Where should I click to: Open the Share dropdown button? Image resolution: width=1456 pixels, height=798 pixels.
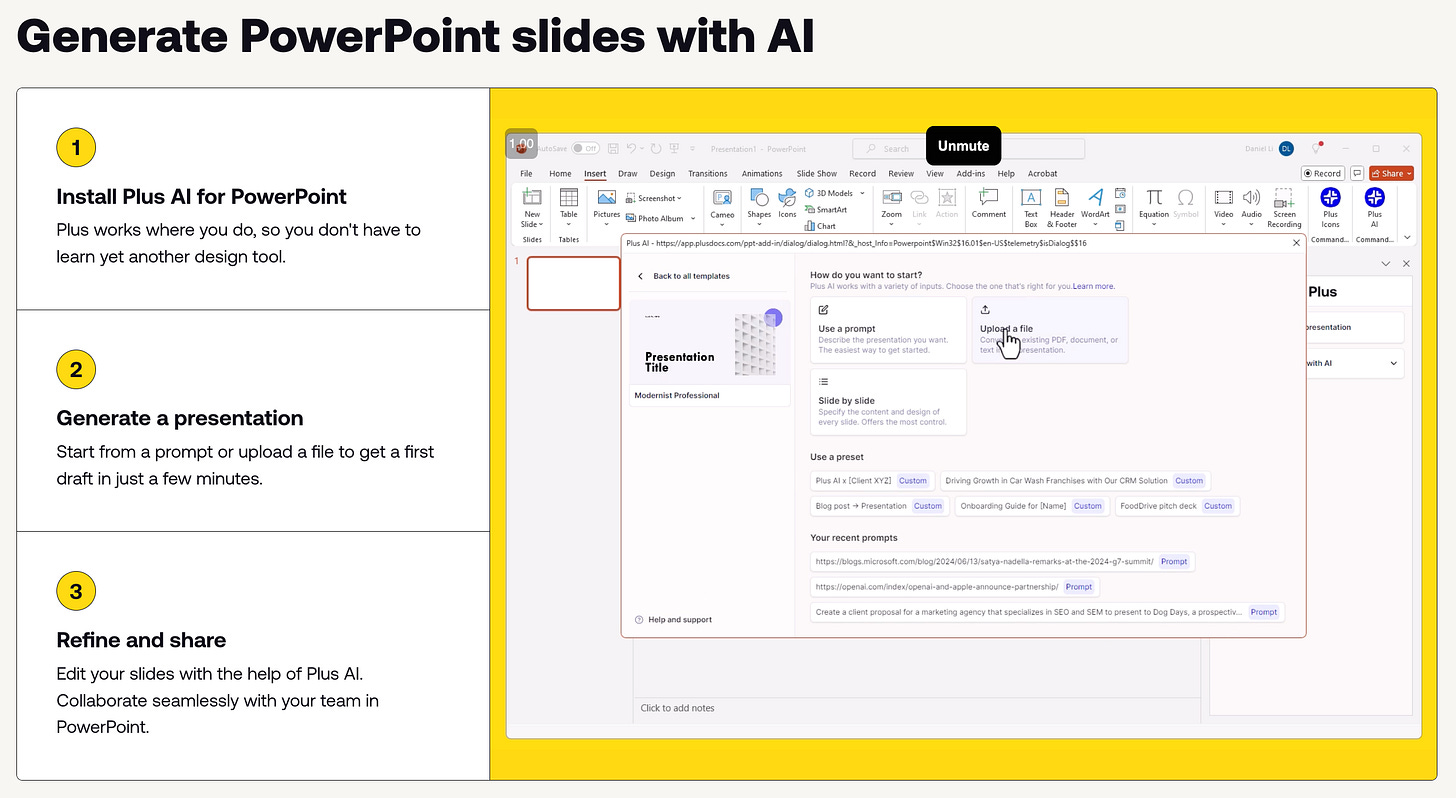point(1391,173)
